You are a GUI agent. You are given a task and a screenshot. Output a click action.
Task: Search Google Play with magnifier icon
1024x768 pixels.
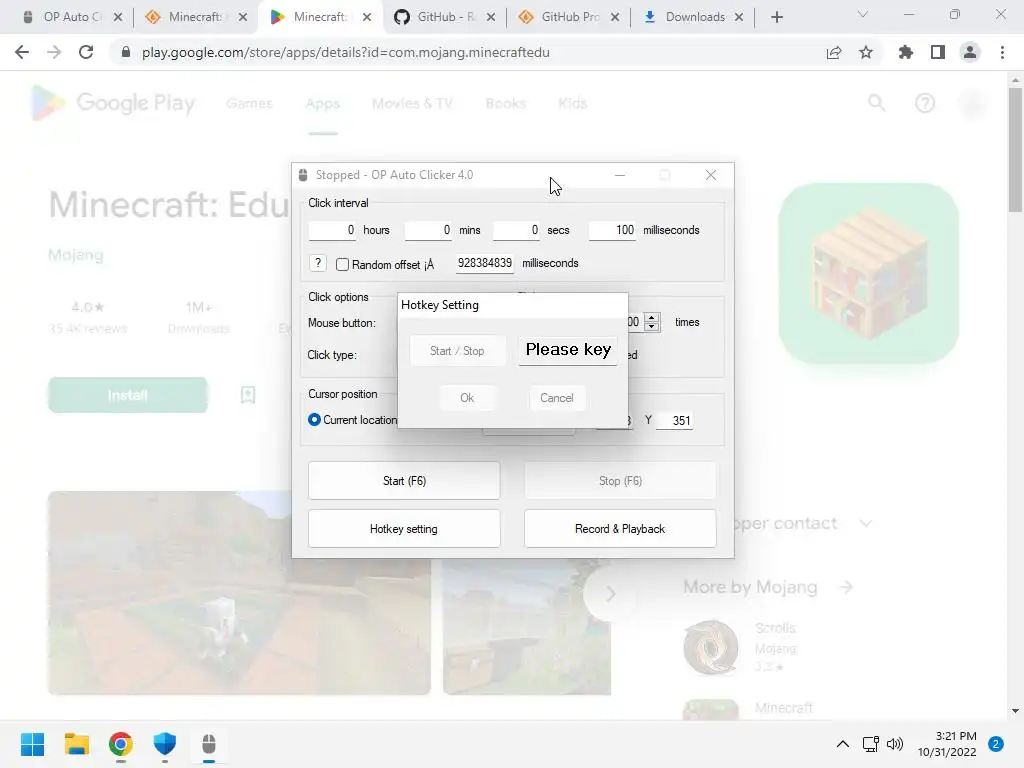(876, 103)
